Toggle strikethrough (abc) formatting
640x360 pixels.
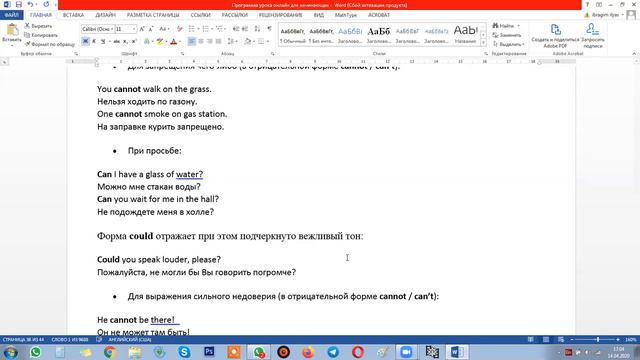coord(117,41)
